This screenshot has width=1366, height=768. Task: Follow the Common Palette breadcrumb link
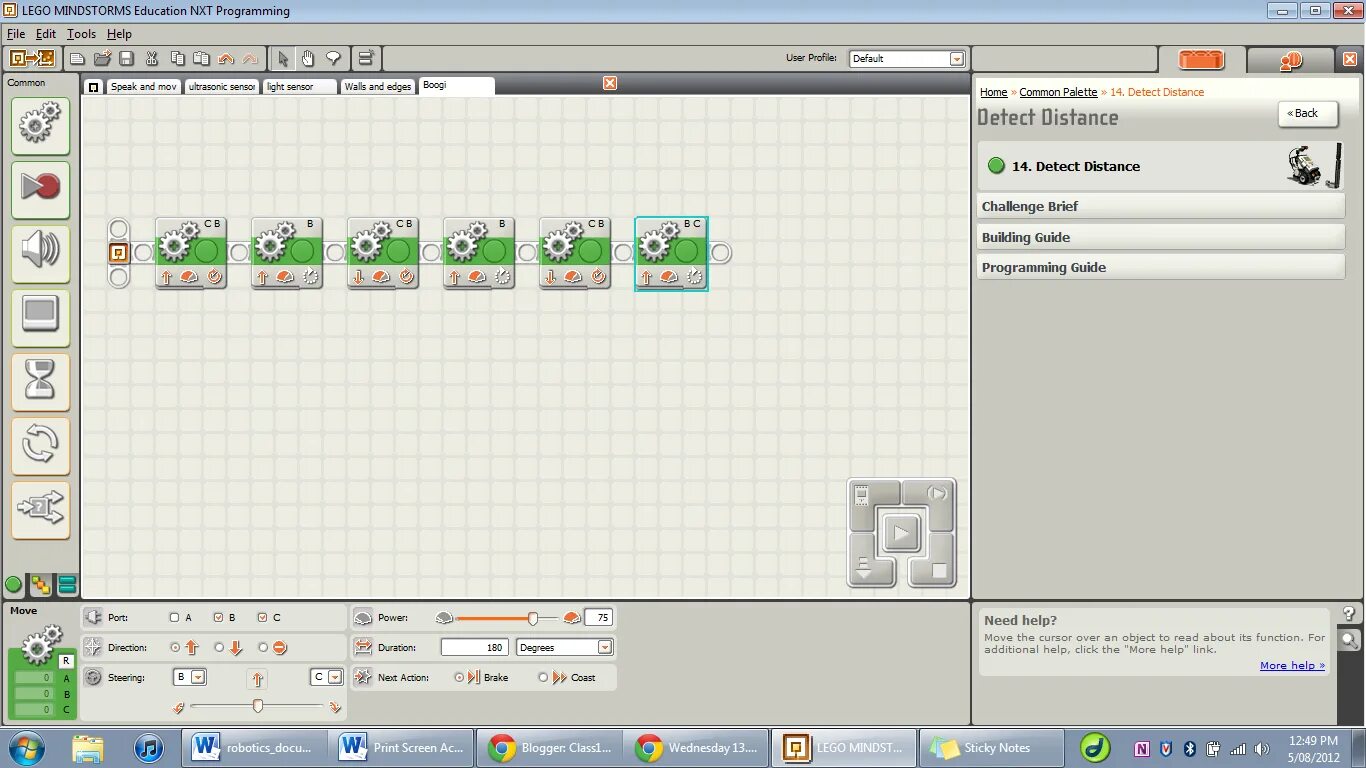point(1058,92)
